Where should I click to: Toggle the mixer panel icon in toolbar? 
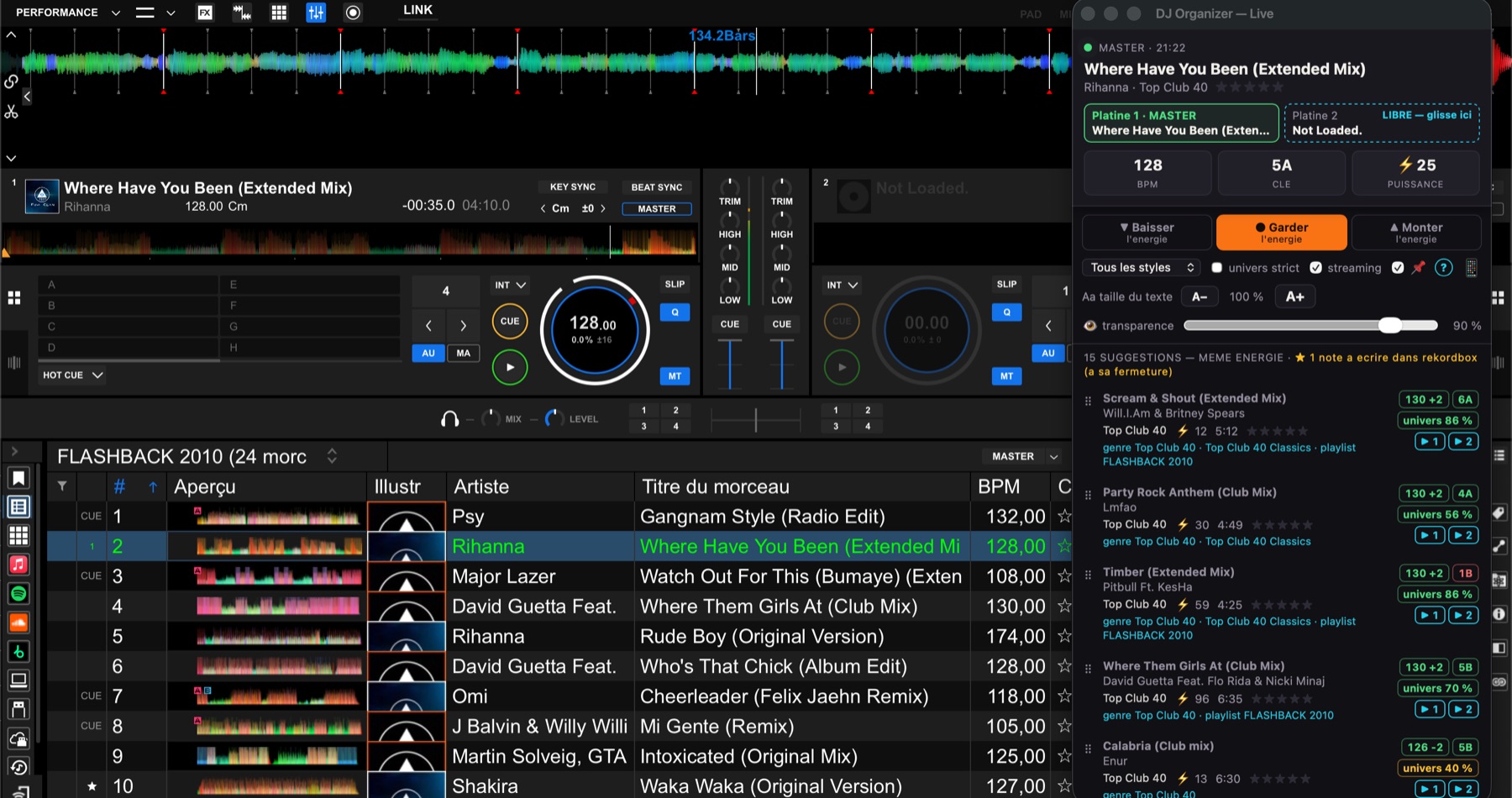[x=316, y=13]
